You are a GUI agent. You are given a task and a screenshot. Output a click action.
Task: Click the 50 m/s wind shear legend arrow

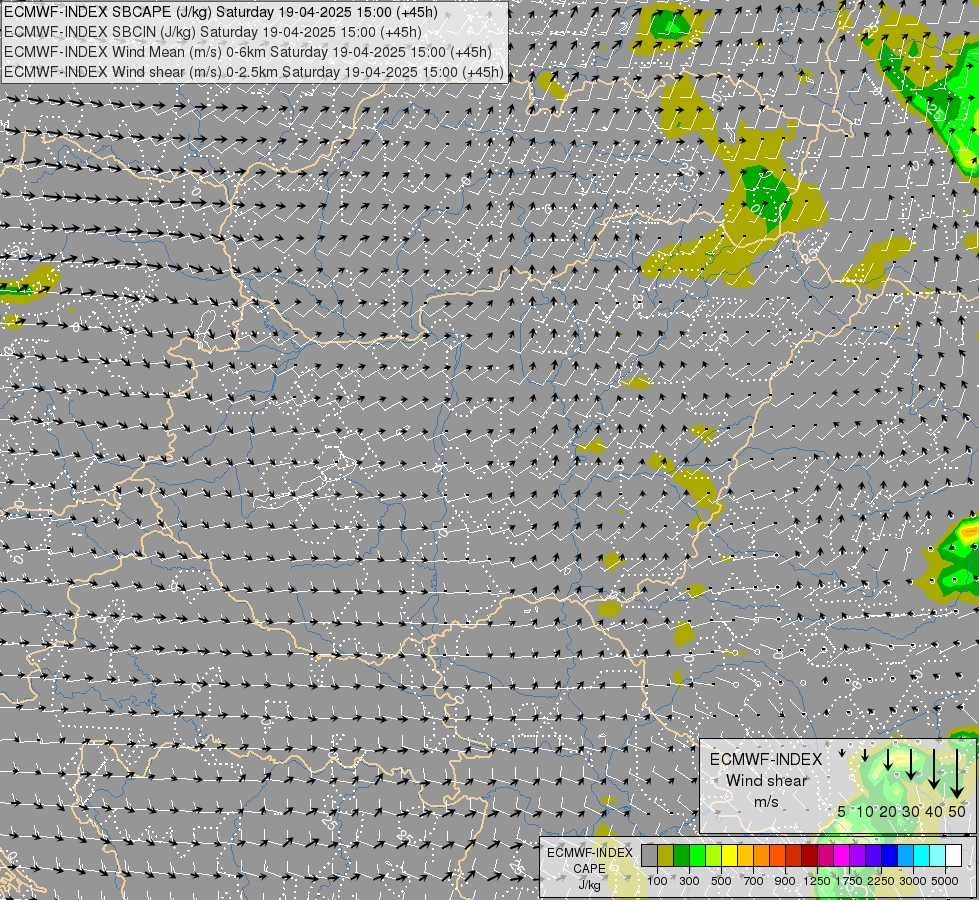[x=957, y=774]
